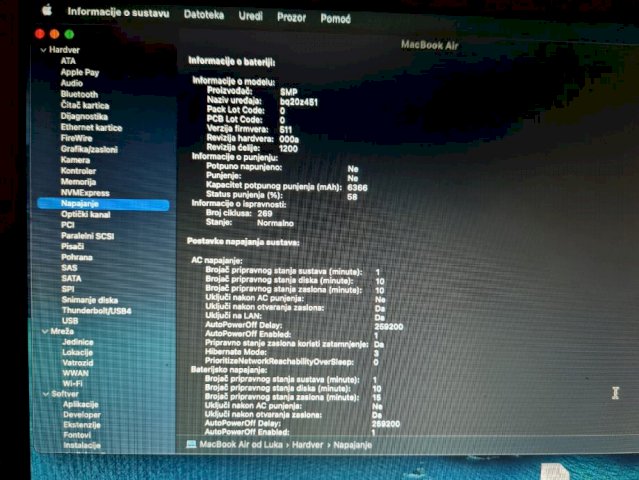Select Grafika/zasloni in the sidebar
Screen dimensions: 639x480
(x=89, y=149)
